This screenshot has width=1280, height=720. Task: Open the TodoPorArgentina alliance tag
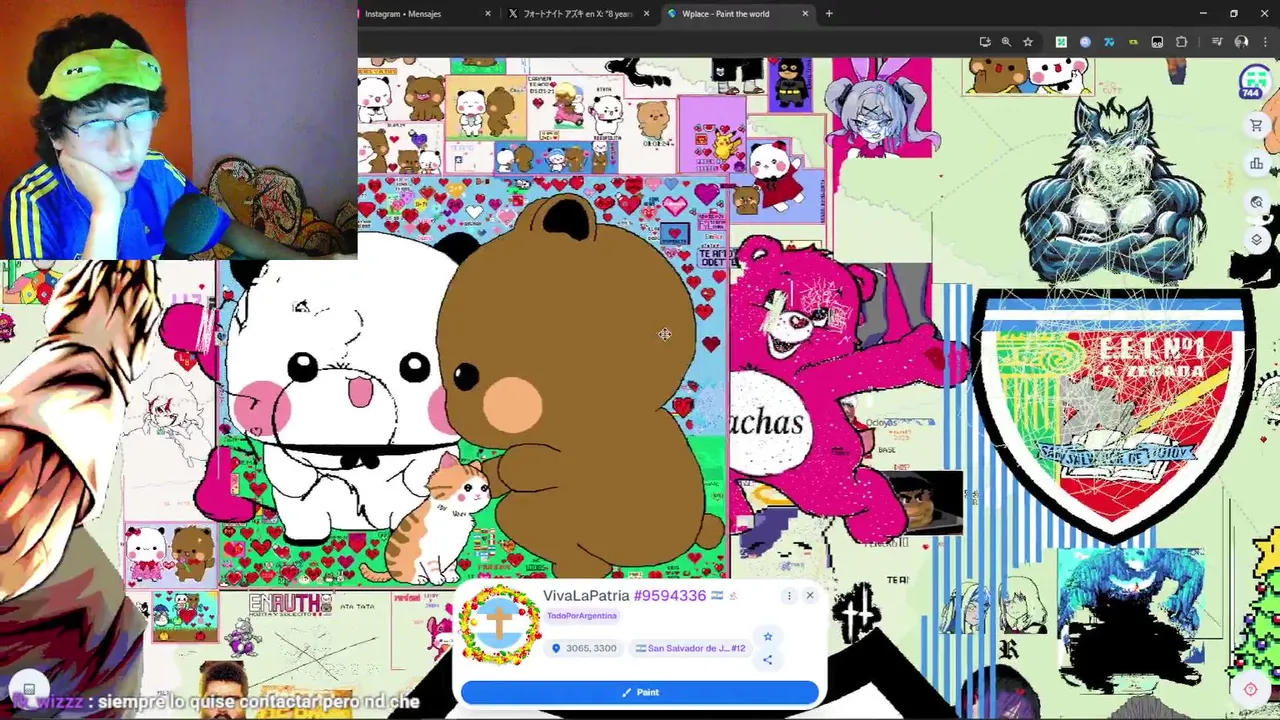(x=581, y=616)
